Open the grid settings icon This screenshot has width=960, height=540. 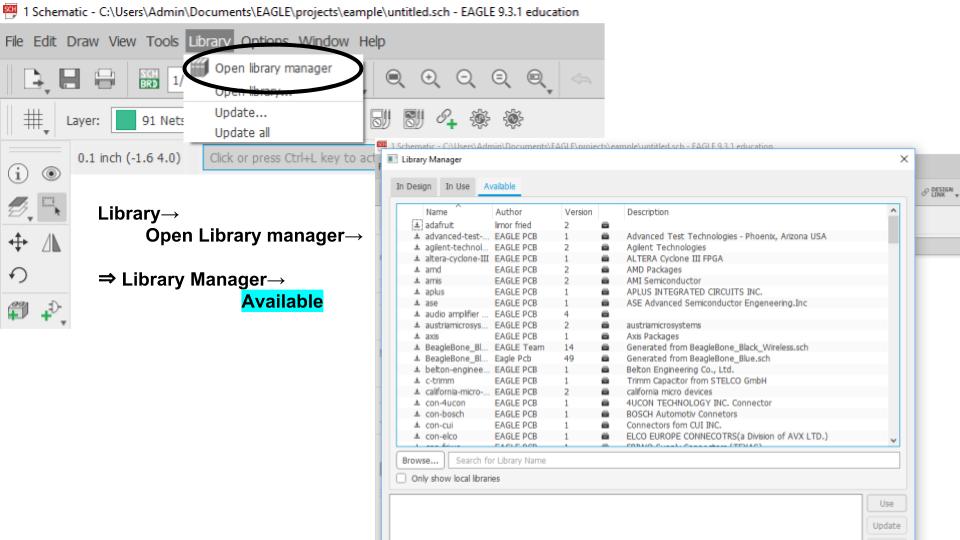pyautogui.click(x=33, y=119)
